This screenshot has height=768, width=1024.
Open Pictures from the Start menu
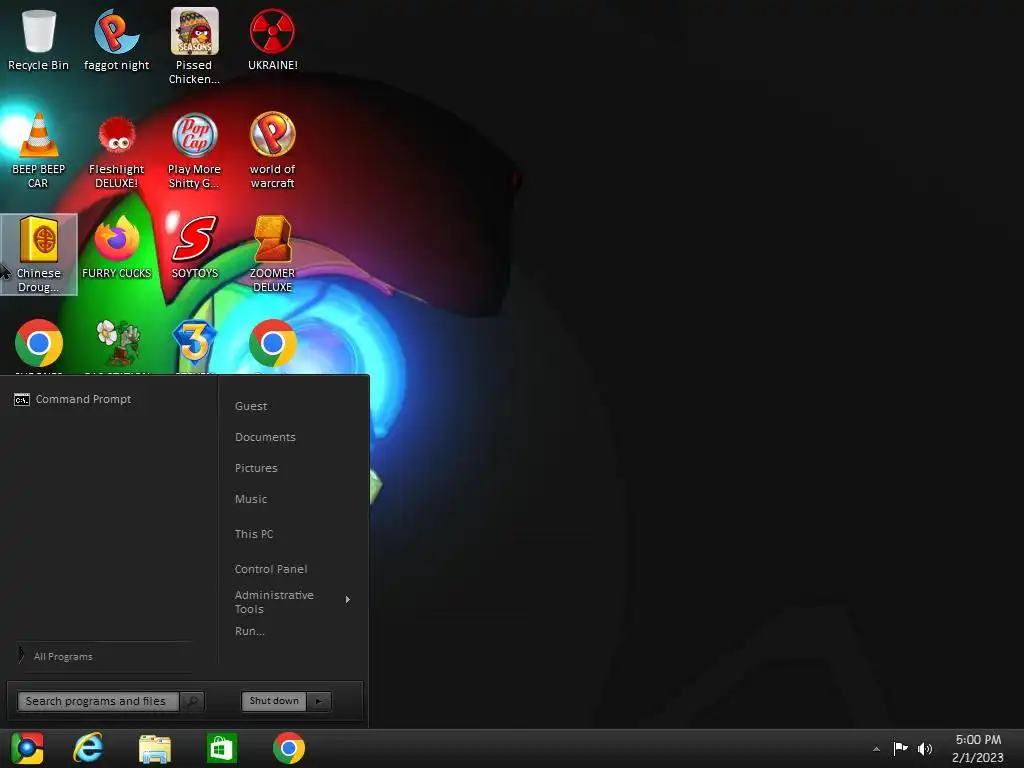(256, 468)
